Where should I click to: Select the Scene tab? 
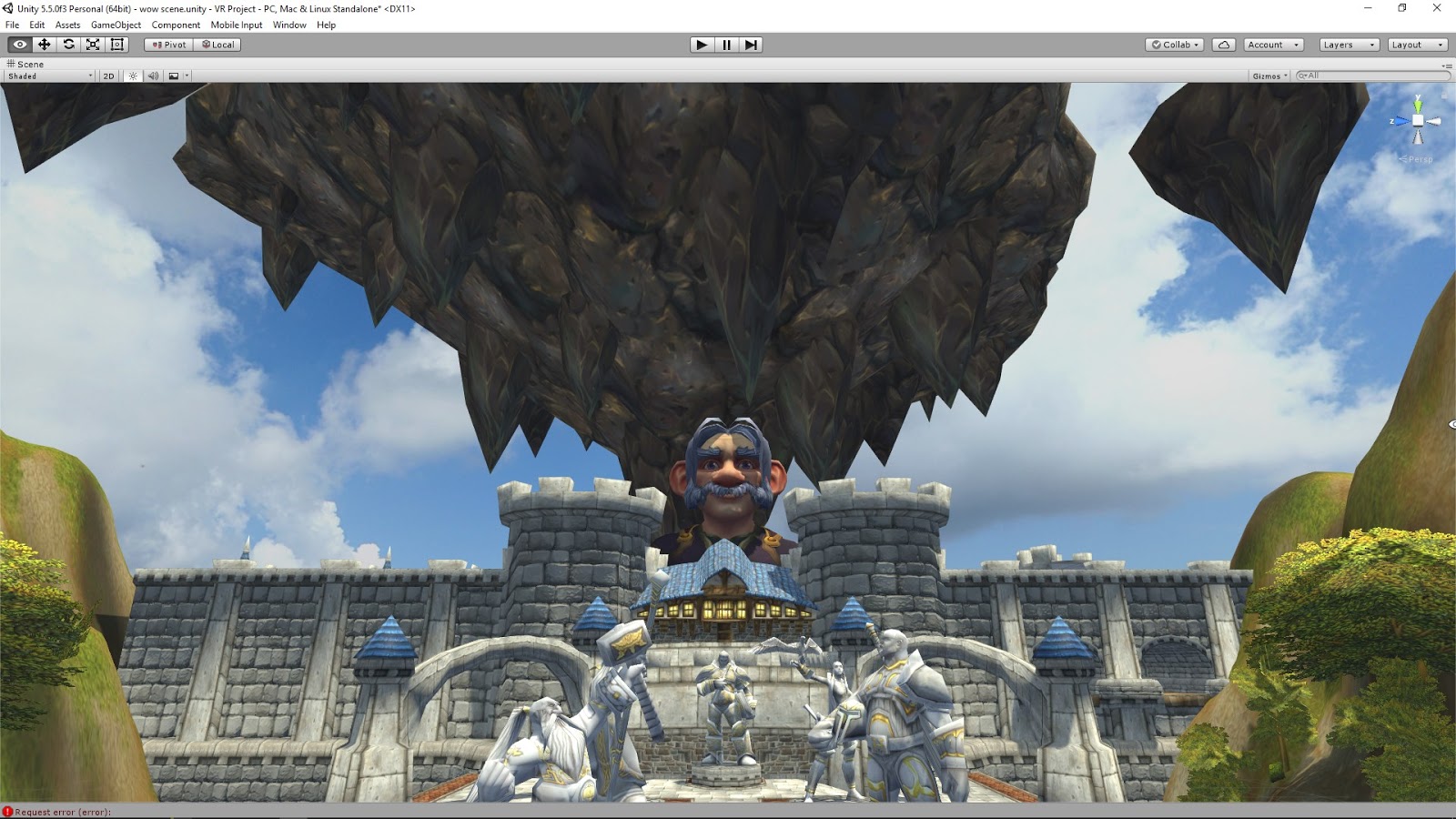(25, 65)
